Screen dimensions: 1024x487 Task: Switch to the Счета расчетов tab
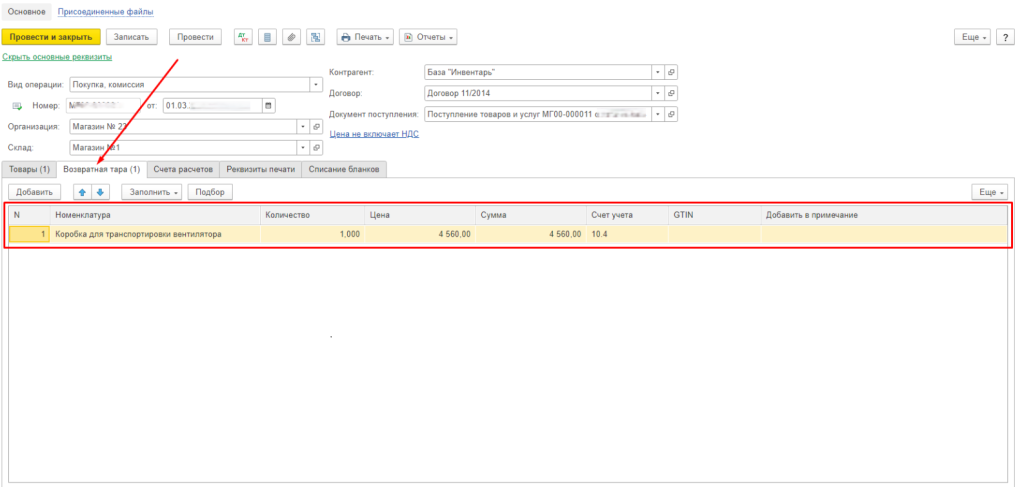(184, 169)
